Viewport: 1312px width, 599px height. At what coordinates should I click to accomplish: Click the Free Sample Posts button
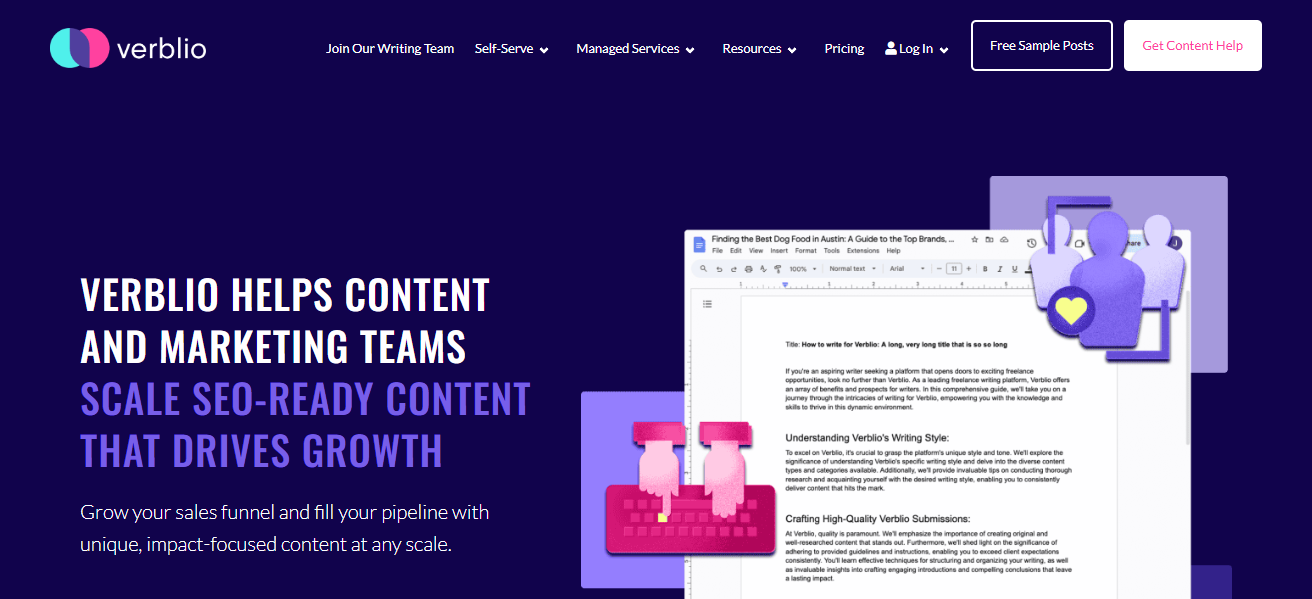pyautogui.click(x=1042, y=46)
